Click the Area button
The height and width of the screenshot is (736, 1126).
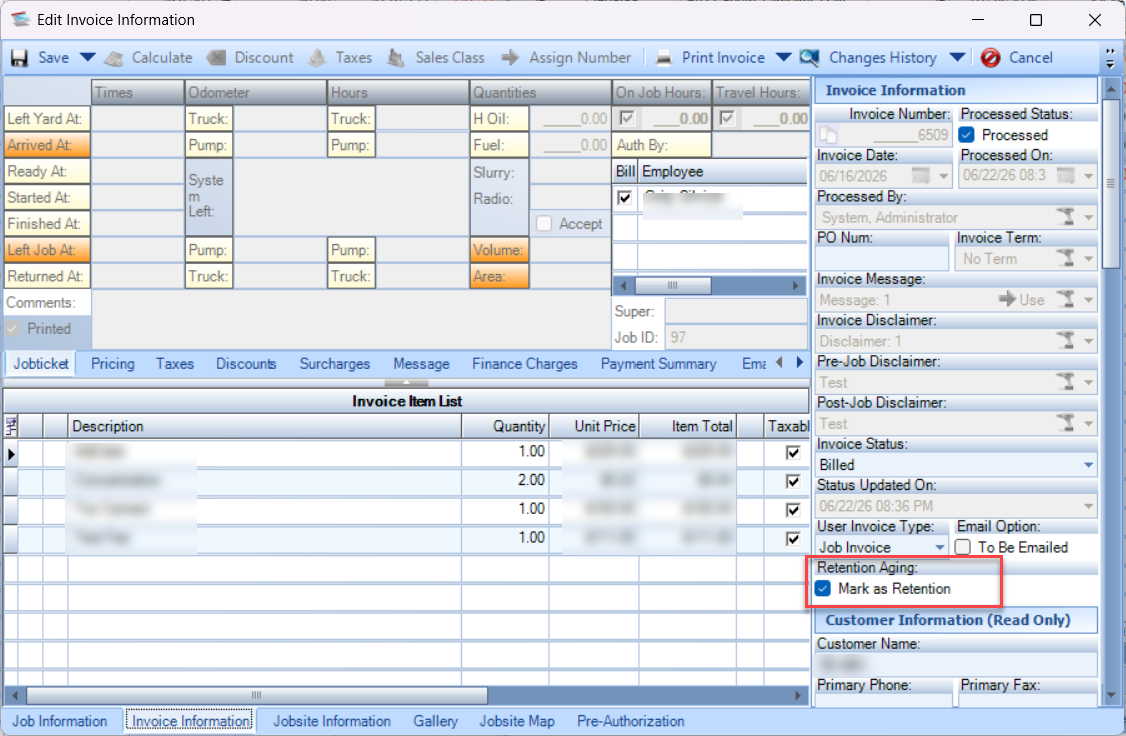[499, 276]
